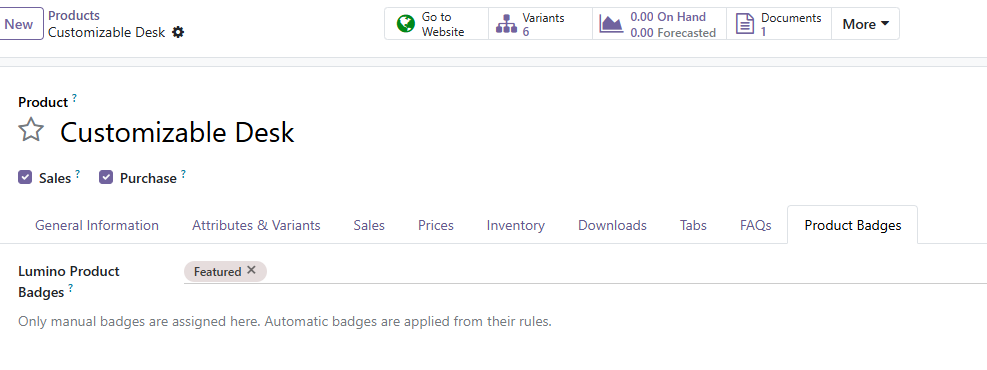The height and width of the screenshot is (370, 987).
Task: Click the gear icon beside Customizable Desk breadcrumb
Action: click(178, 32)
